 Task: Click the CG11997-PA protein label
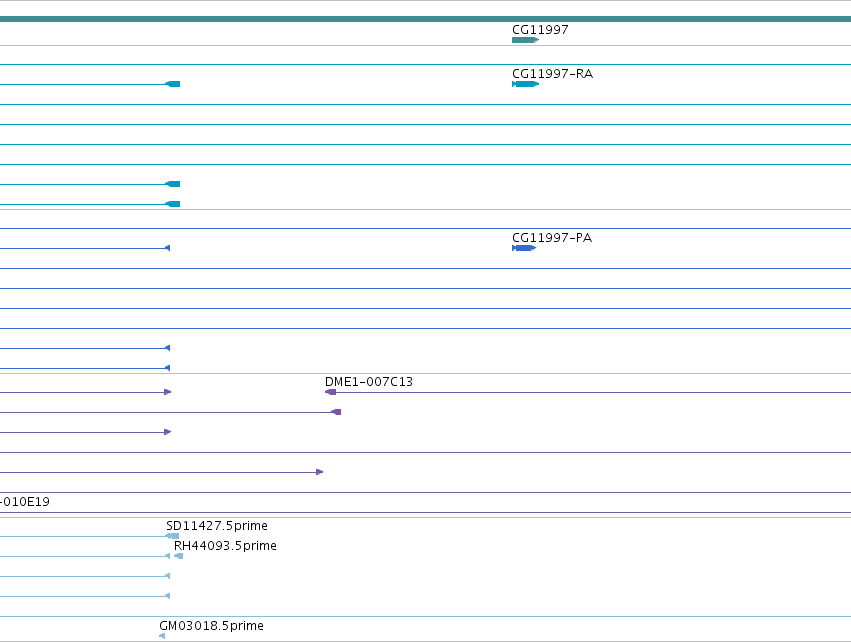tap(552, 238)
